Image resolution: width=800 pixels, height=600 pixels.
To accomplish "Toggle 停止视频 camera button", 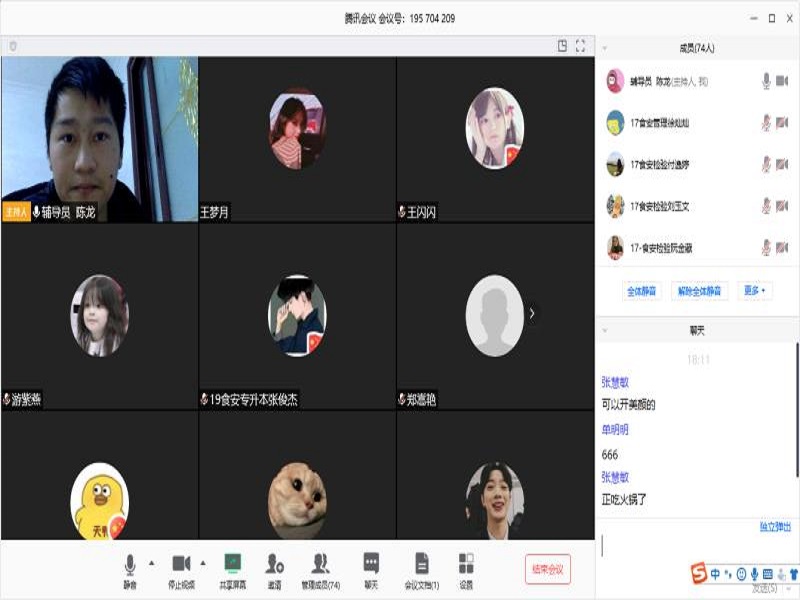I will [181, 564].
